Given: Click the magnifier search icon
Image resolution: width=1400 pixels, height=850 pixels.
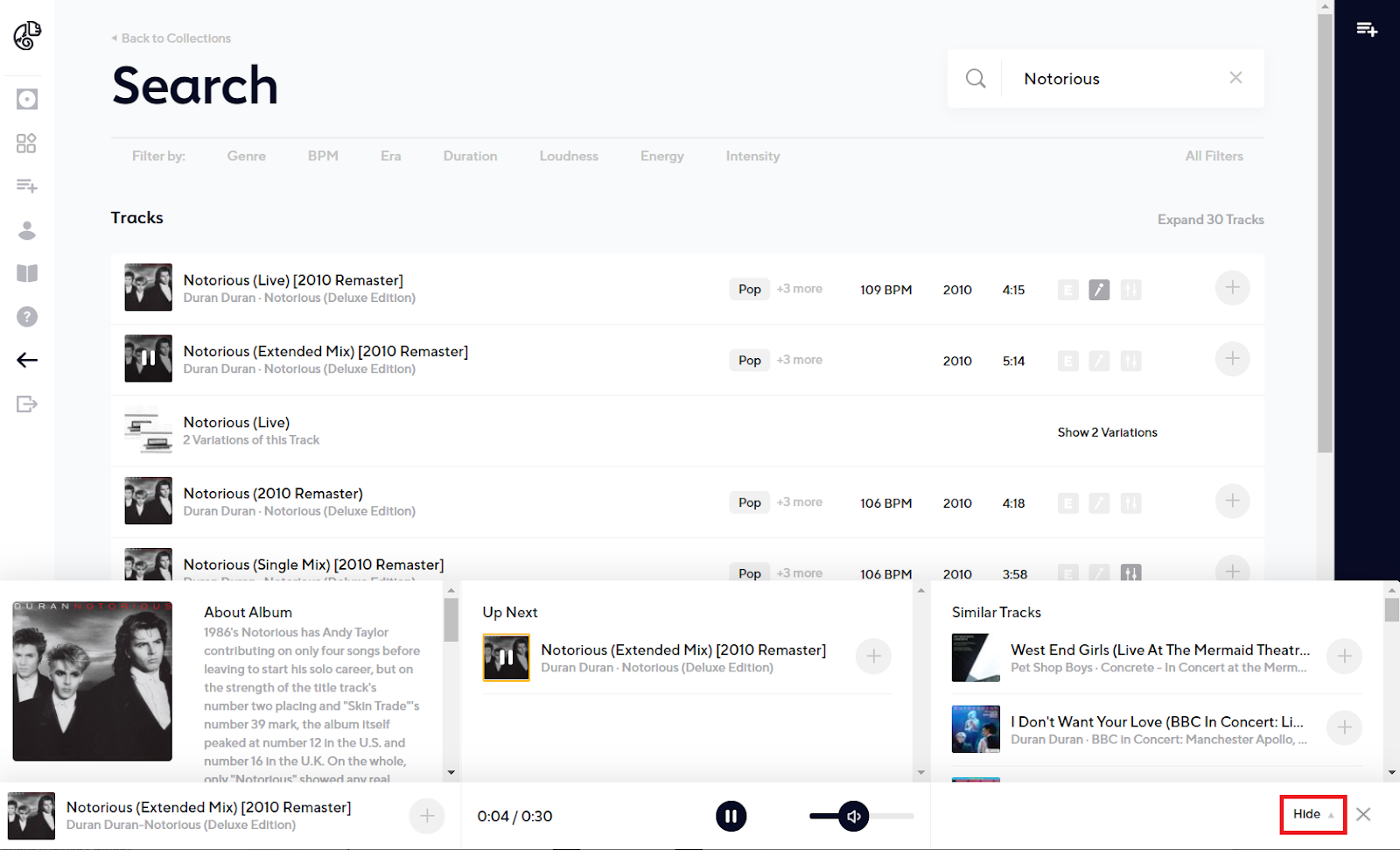Looking at the screenshot, I should (x=976, y=79).
